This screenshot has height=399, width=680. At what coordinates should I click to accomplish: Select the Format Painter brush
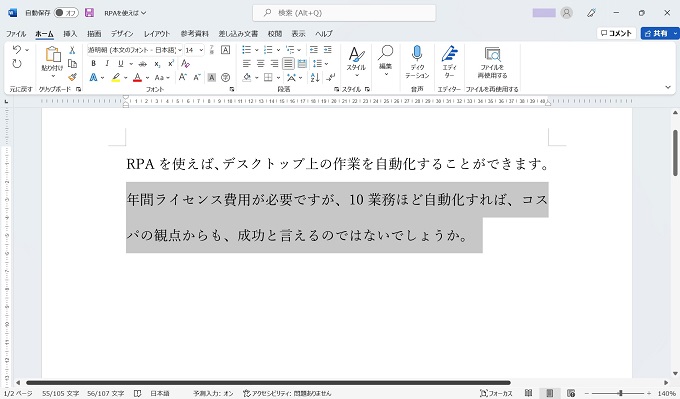pyautogui.click(x=72, y=77)
